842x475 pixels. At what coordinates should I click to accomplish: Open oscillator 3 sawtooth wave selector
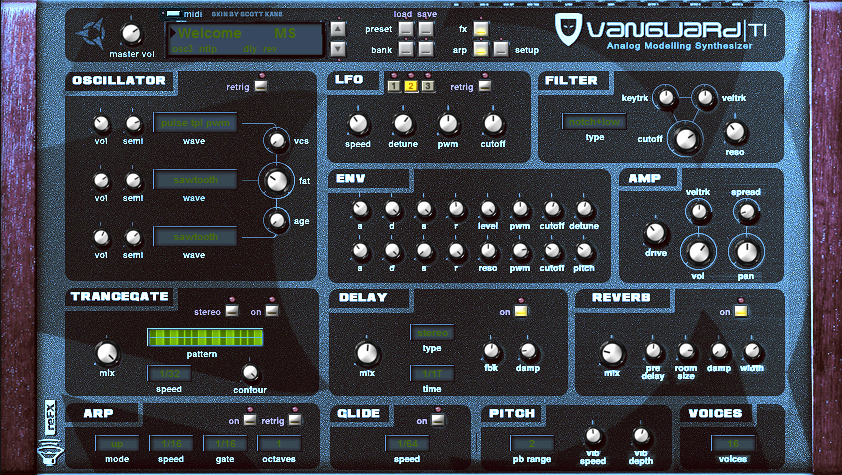click(x=195, y=236)
